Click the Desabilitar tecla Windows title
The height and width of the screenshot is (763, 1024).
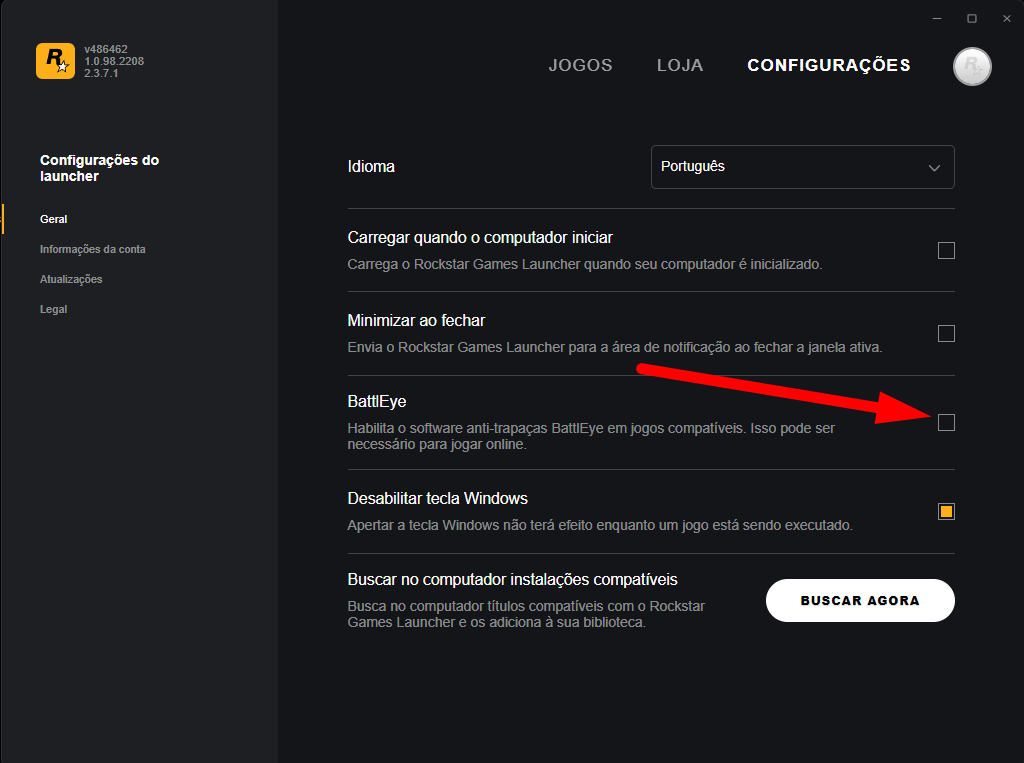coord(438,498)
